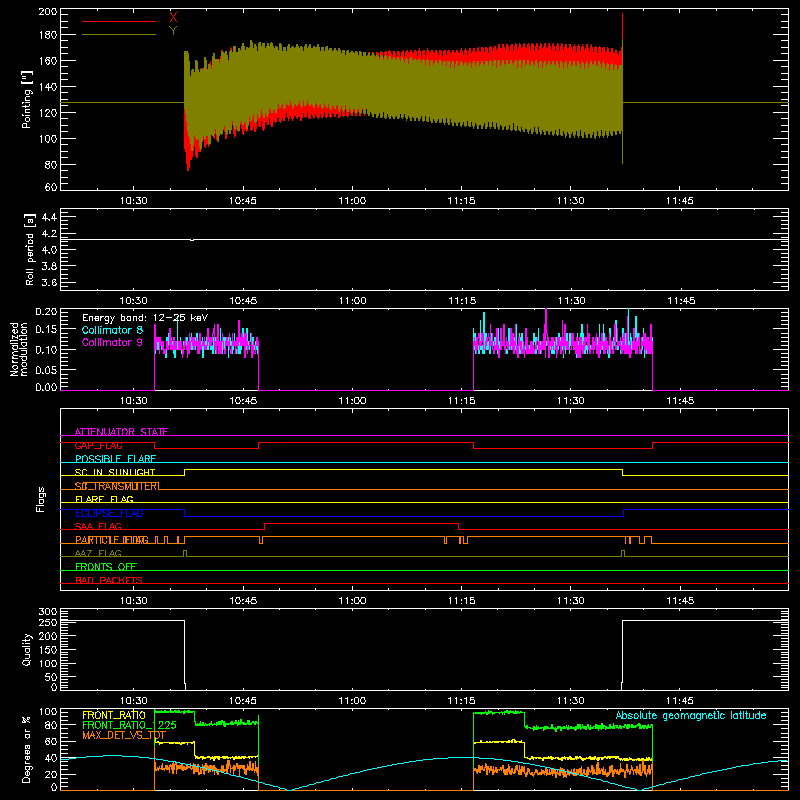Image resolution: width=800 pixels, height=800 pixels.
Task: Click the orange MAX_DET_VS_TOT legend label
Action: (x=124, y=735)
